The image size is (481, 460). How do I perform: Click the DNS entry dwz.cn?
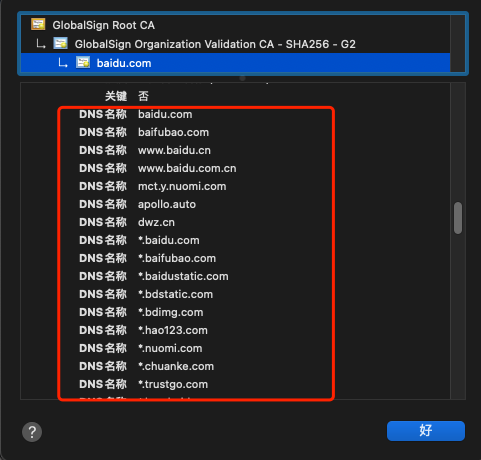[156, 222]
